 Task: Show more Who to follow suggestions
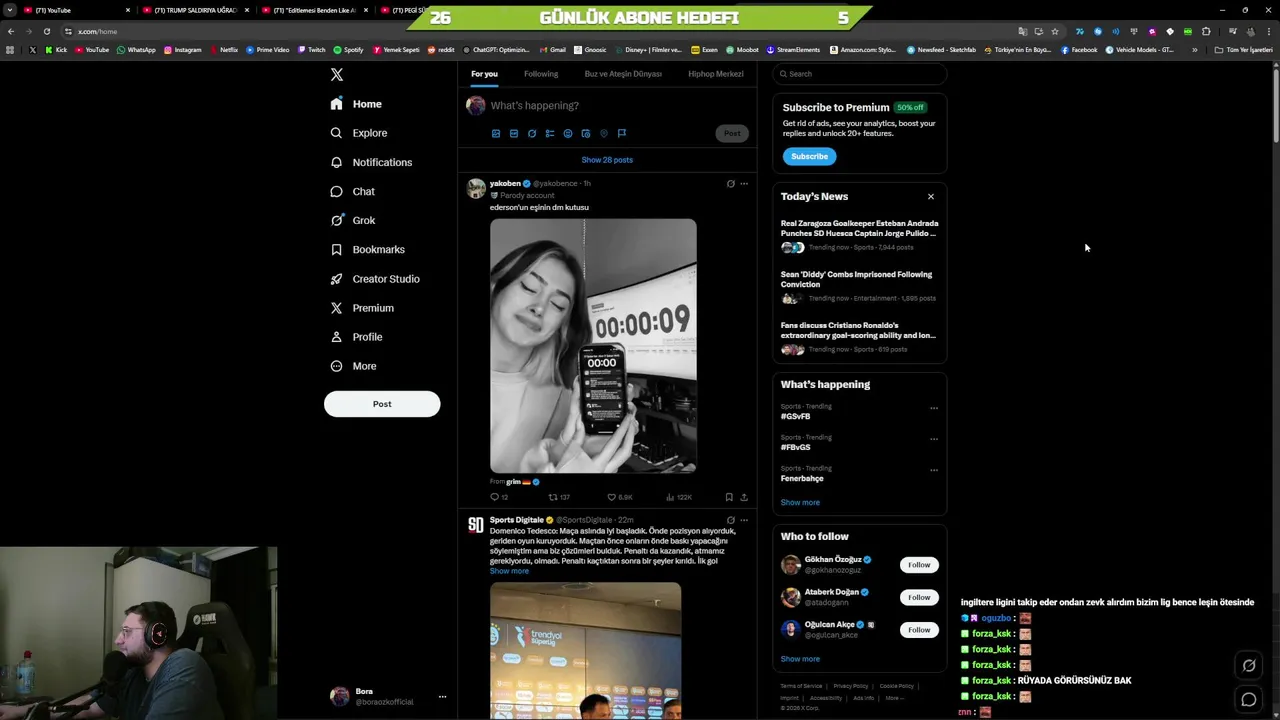coord(800,659)
